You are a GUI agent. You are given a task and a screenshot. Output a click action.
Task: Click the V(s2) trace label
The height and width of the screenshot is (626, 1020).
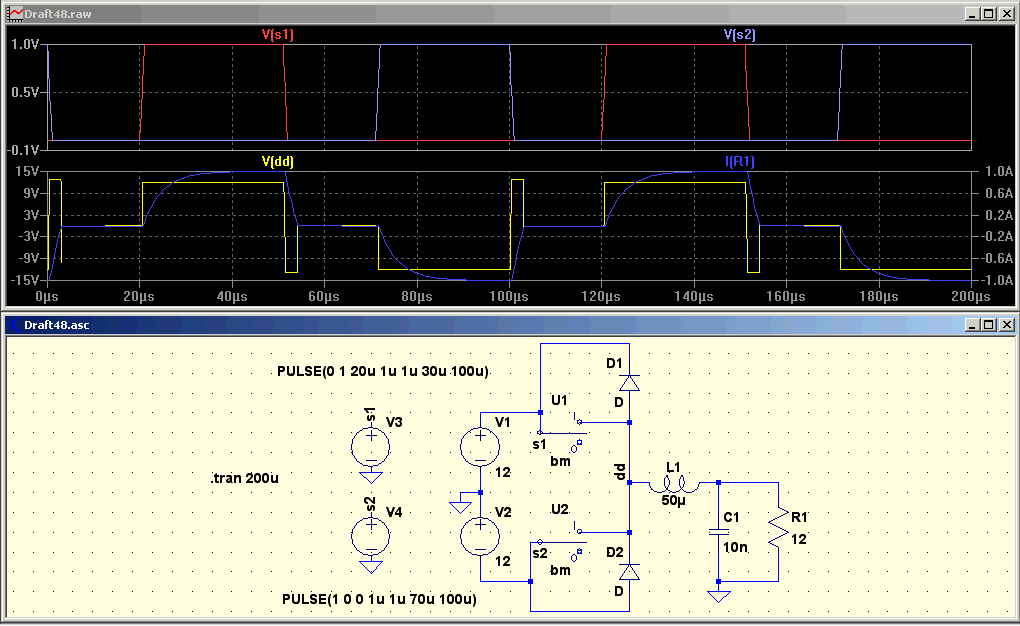[740, 34]
